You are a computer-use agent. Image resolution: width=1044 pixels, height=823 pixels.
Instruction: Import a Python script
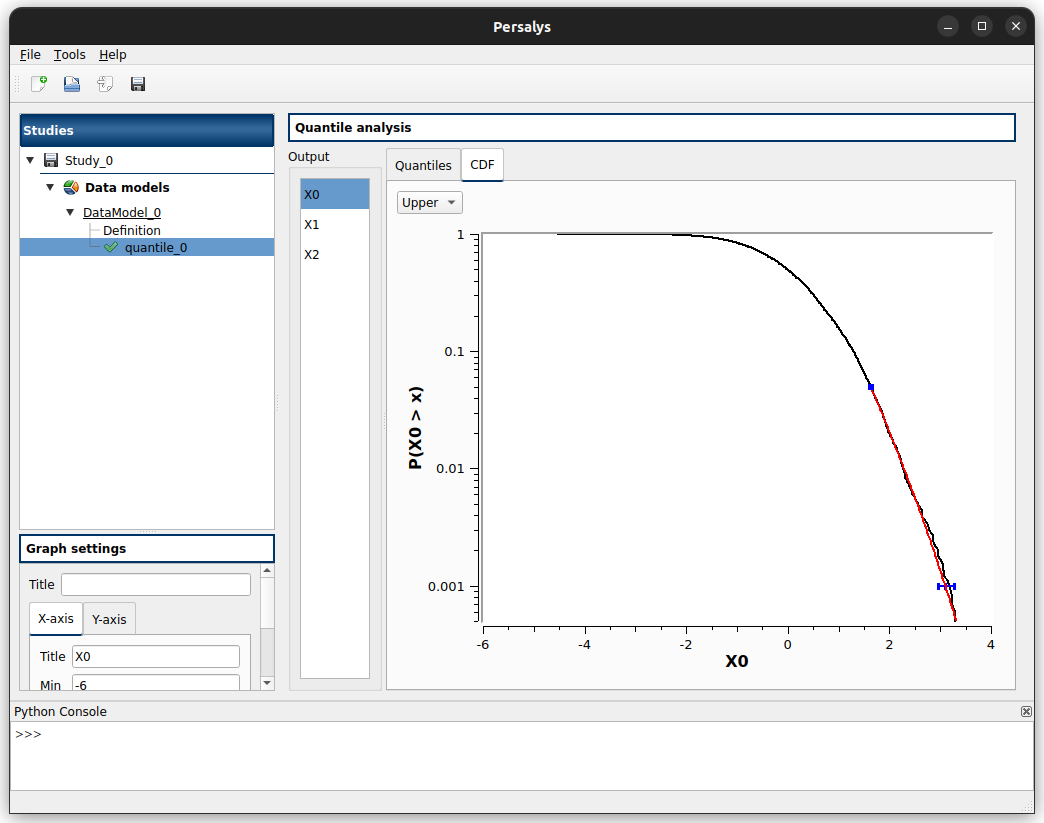104,84
